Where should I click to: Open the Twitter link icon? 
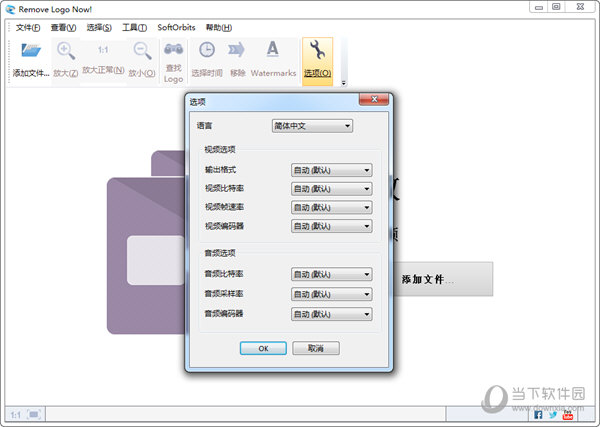tap(553, 415)
